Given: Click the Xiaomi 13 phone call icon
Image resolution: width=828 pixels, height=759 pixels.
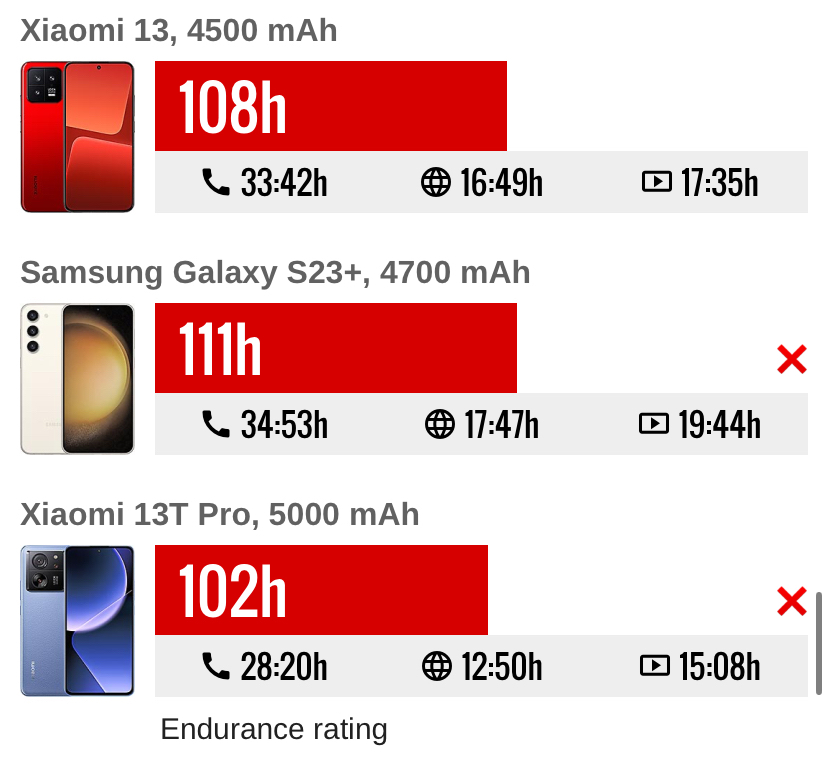Looking at the screenshot, I should (216, 182).
